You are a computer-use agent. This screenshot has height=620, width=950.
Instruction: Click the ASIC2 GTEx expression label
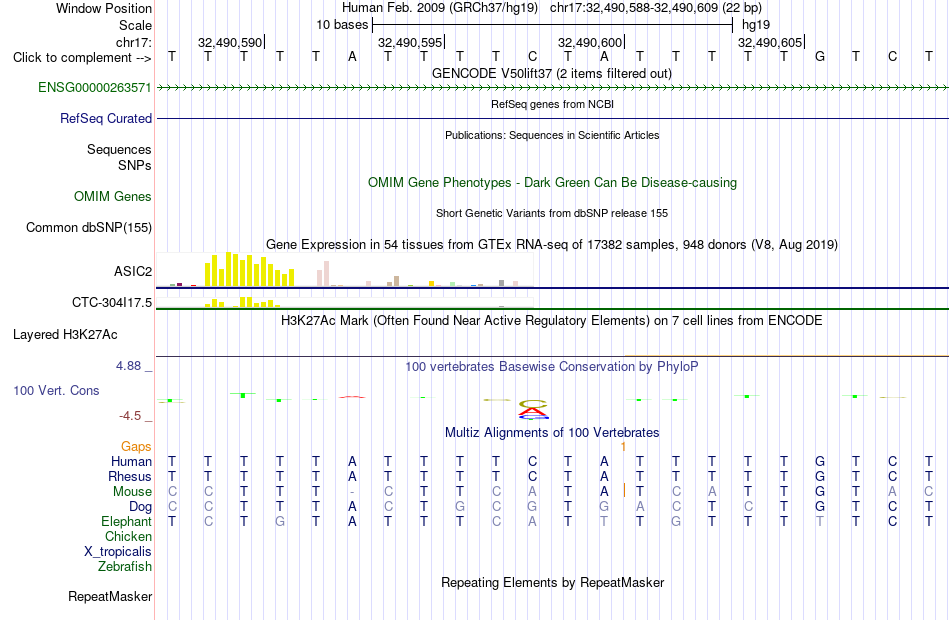[x=133, y=271]
